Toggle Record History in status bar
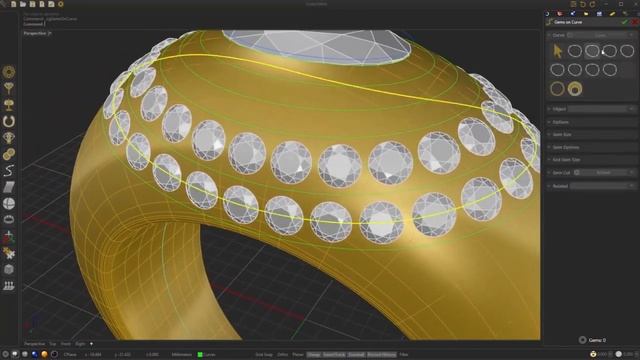Viewport: 640px width, 360px height. [x=382, y=355]
